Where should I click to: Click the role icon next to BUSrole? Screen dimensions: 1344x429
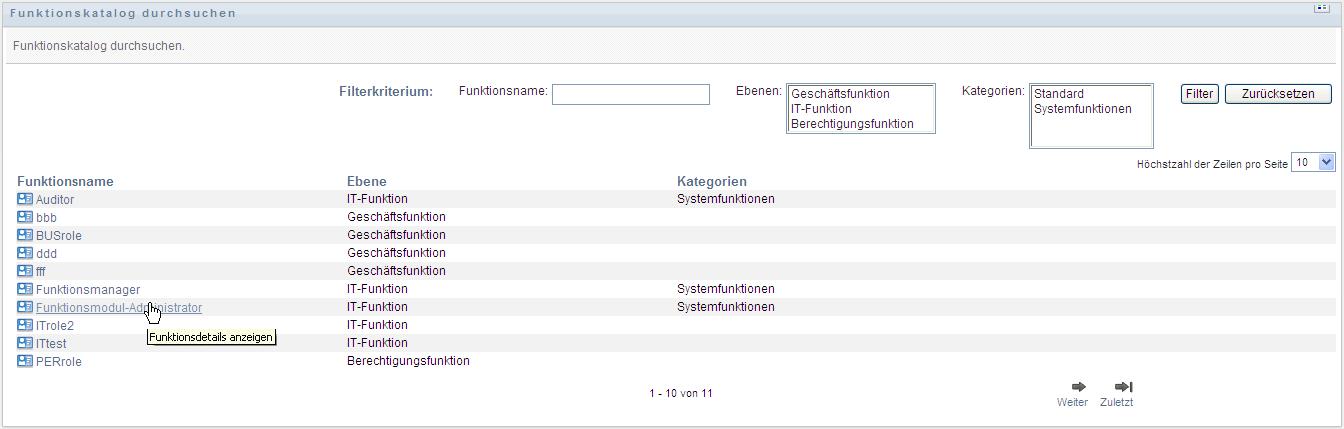pos(25,235)
